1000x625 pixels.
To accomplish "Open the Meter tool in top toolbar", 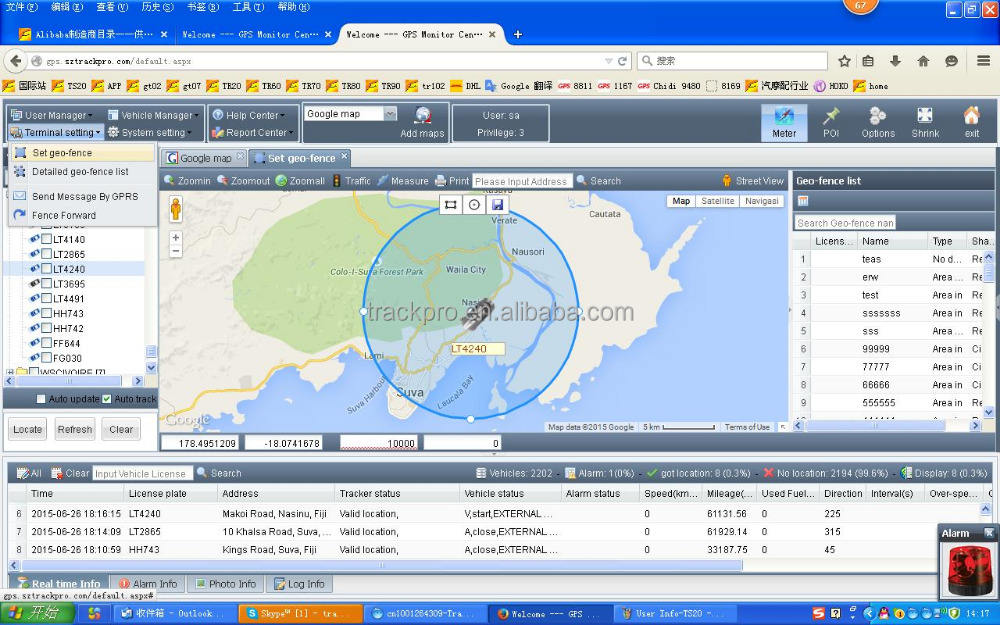I will pos(784,122).
